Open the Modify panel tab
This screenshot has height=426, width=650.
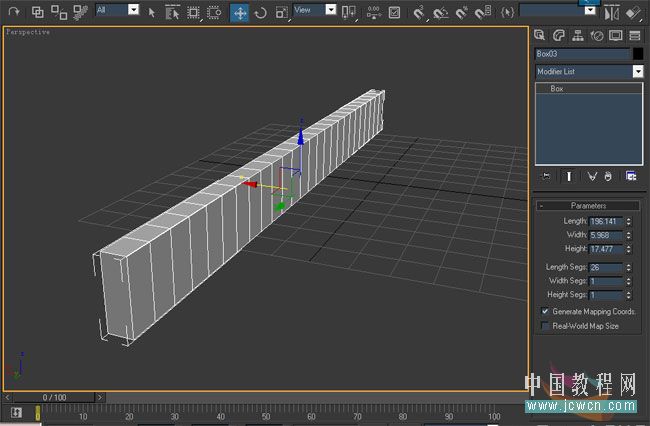pos(558,35)
